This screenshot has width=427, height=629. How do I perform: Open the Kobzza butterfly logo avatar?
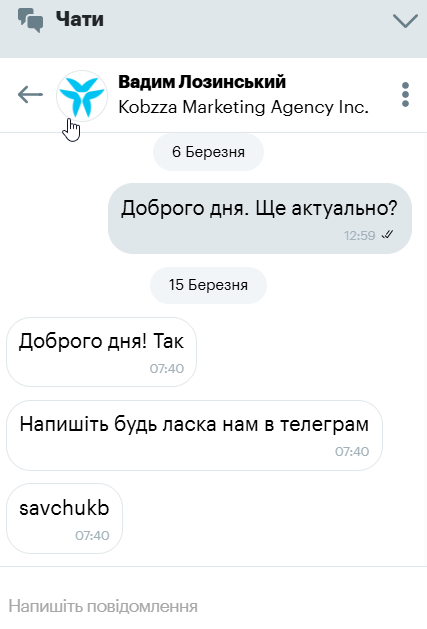(x=82, y=95)
